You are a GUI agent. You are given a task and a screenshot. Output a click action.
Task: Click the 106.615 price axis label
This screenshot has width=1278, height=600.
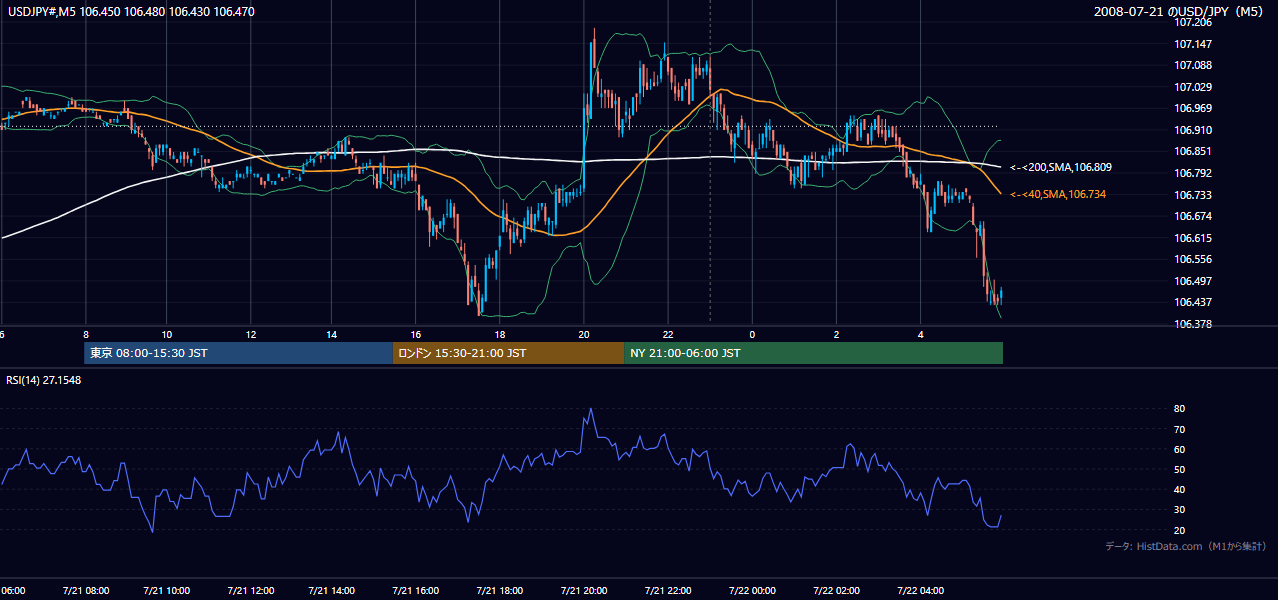(x=1192, y=238)
